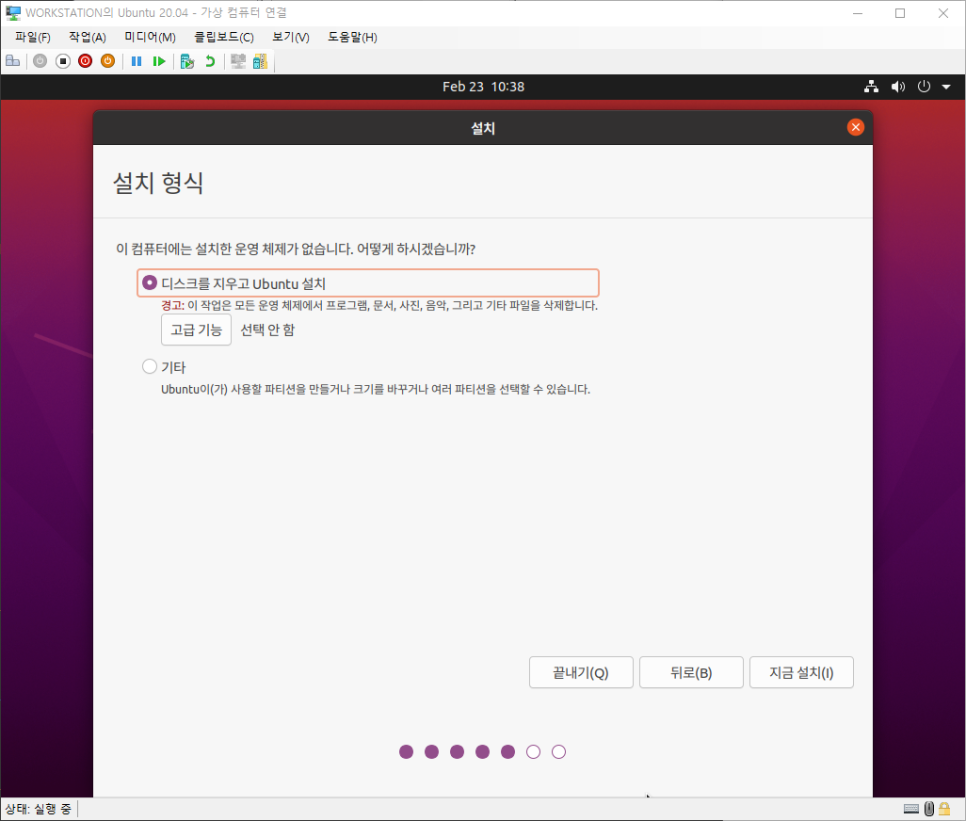Click the Ctrl+Alt+Delete toolbar icon
966x821 pixels.
tap(13, 61)
